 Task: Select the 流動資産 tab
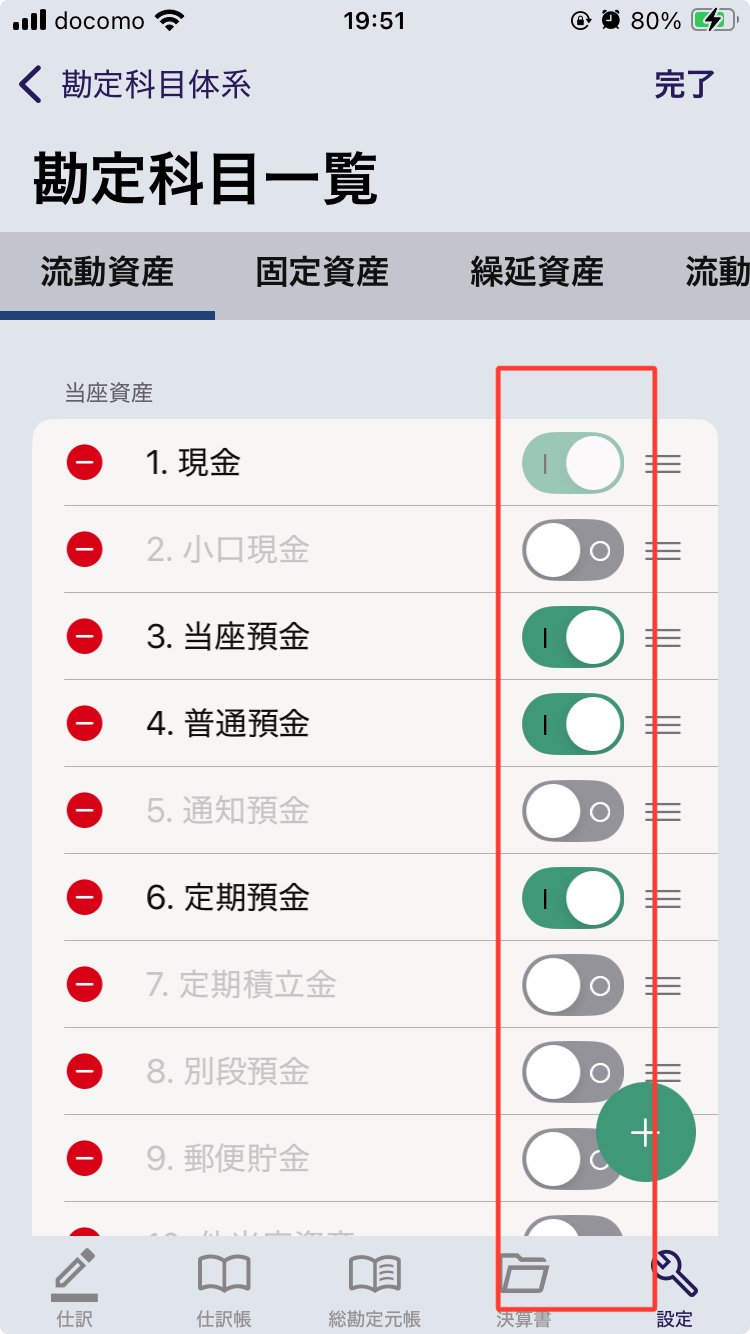click(107, 272)
